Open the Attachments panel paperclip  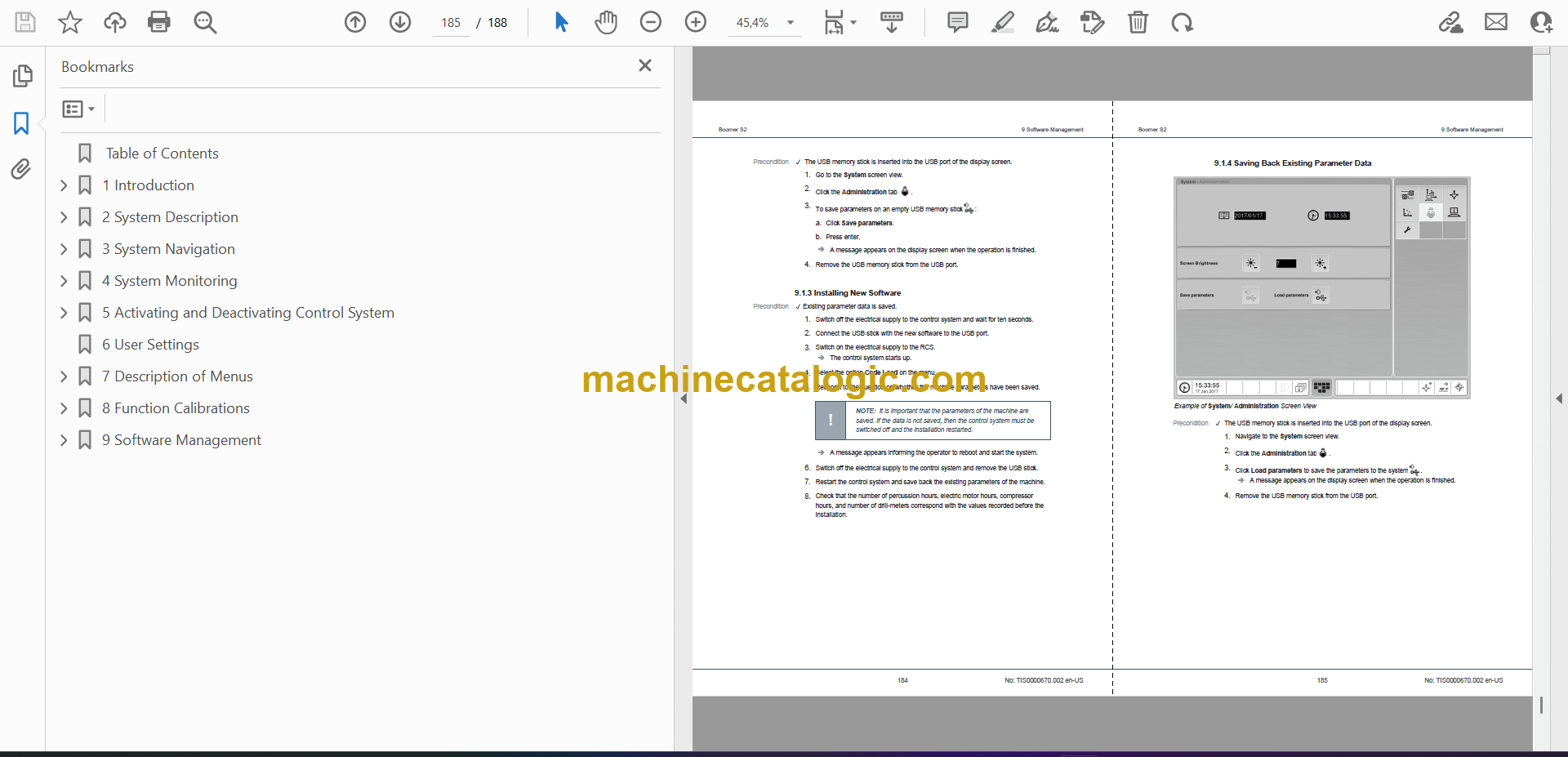[x=21, y=169]
